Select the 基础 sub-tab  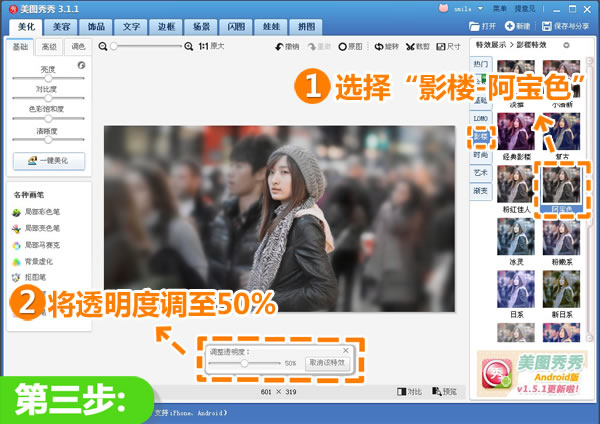(20, 47)
